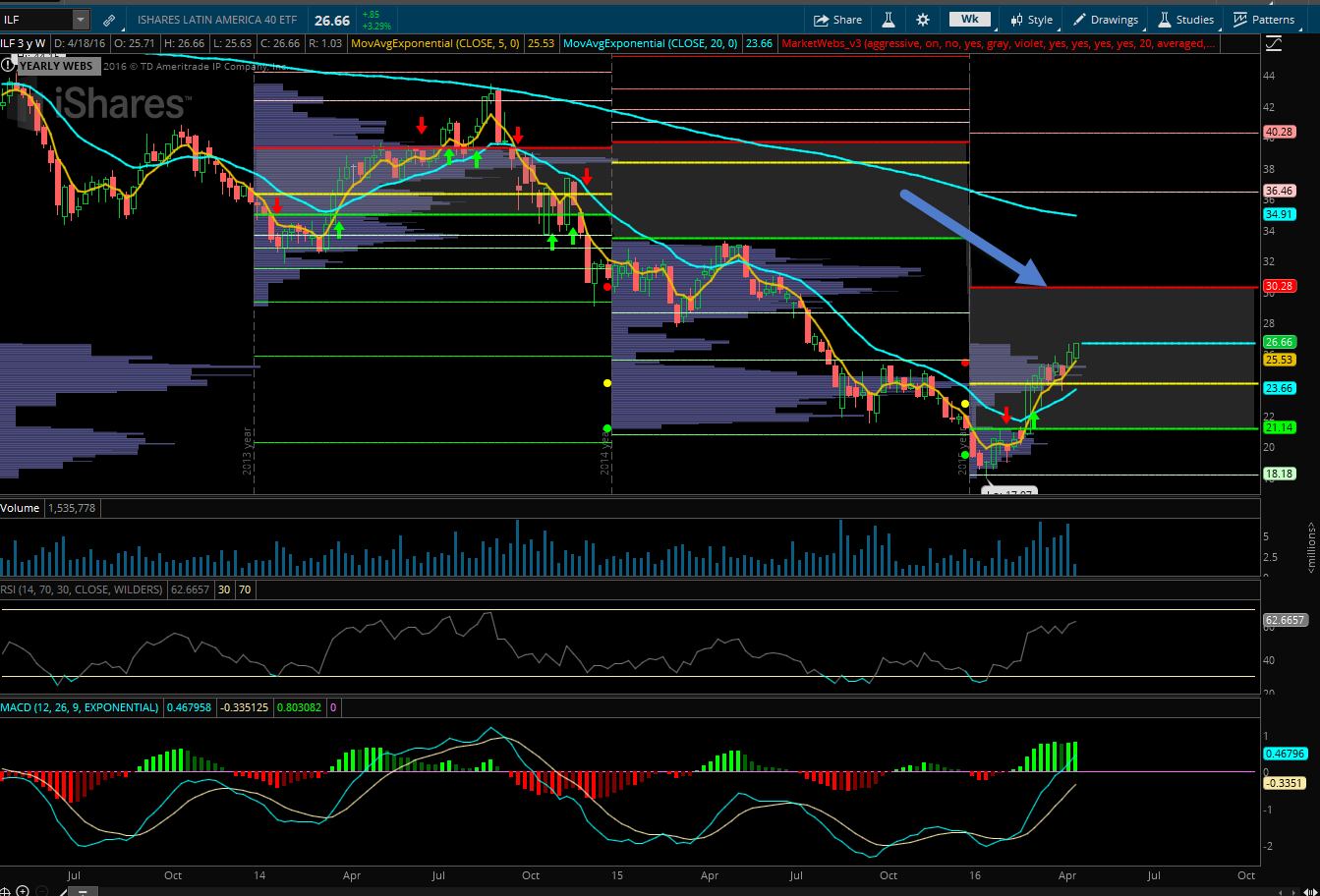Click the Yearly Webs alert icon
Screen dimensions: 1320x896
(9, 66)
